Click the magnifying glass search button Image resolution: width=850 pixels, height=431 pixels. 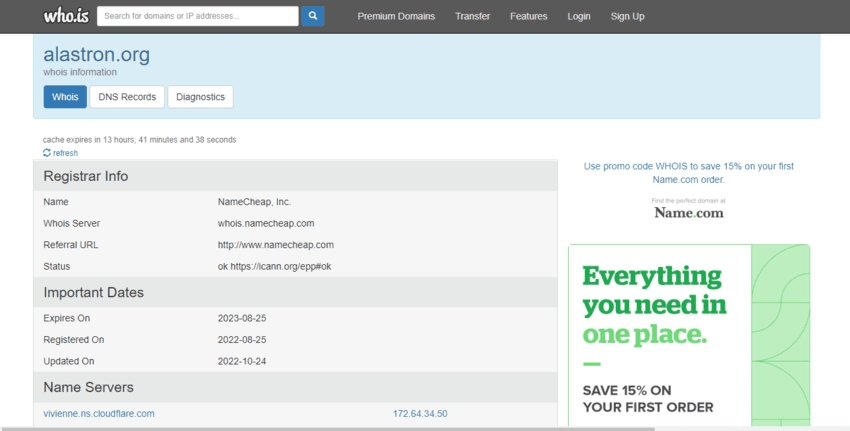click(x=313, y=16)
